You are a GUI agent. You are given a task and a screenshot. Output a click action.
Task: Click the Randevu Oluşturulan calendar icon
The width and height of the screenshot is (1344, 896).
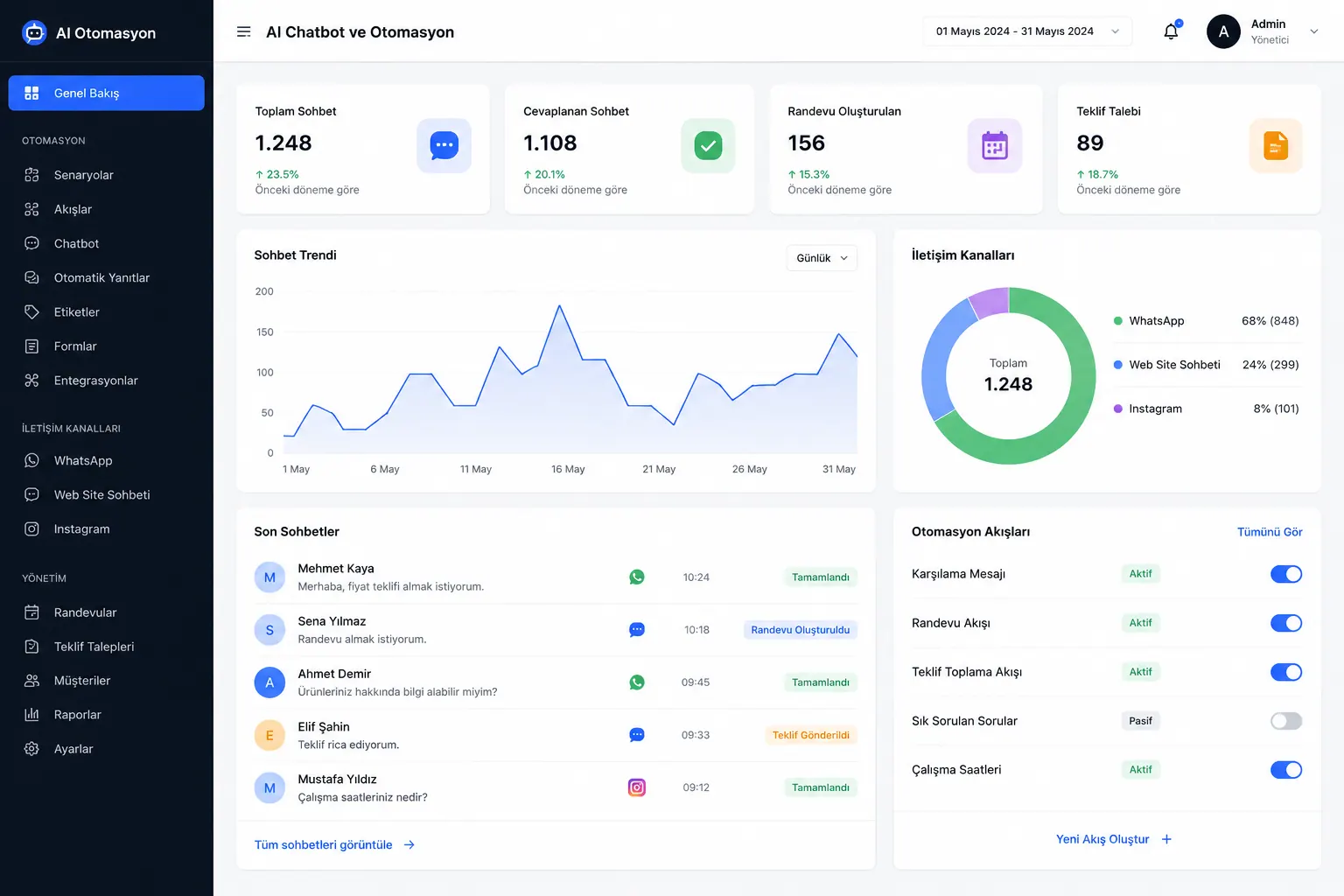click(x=995, y=145)
